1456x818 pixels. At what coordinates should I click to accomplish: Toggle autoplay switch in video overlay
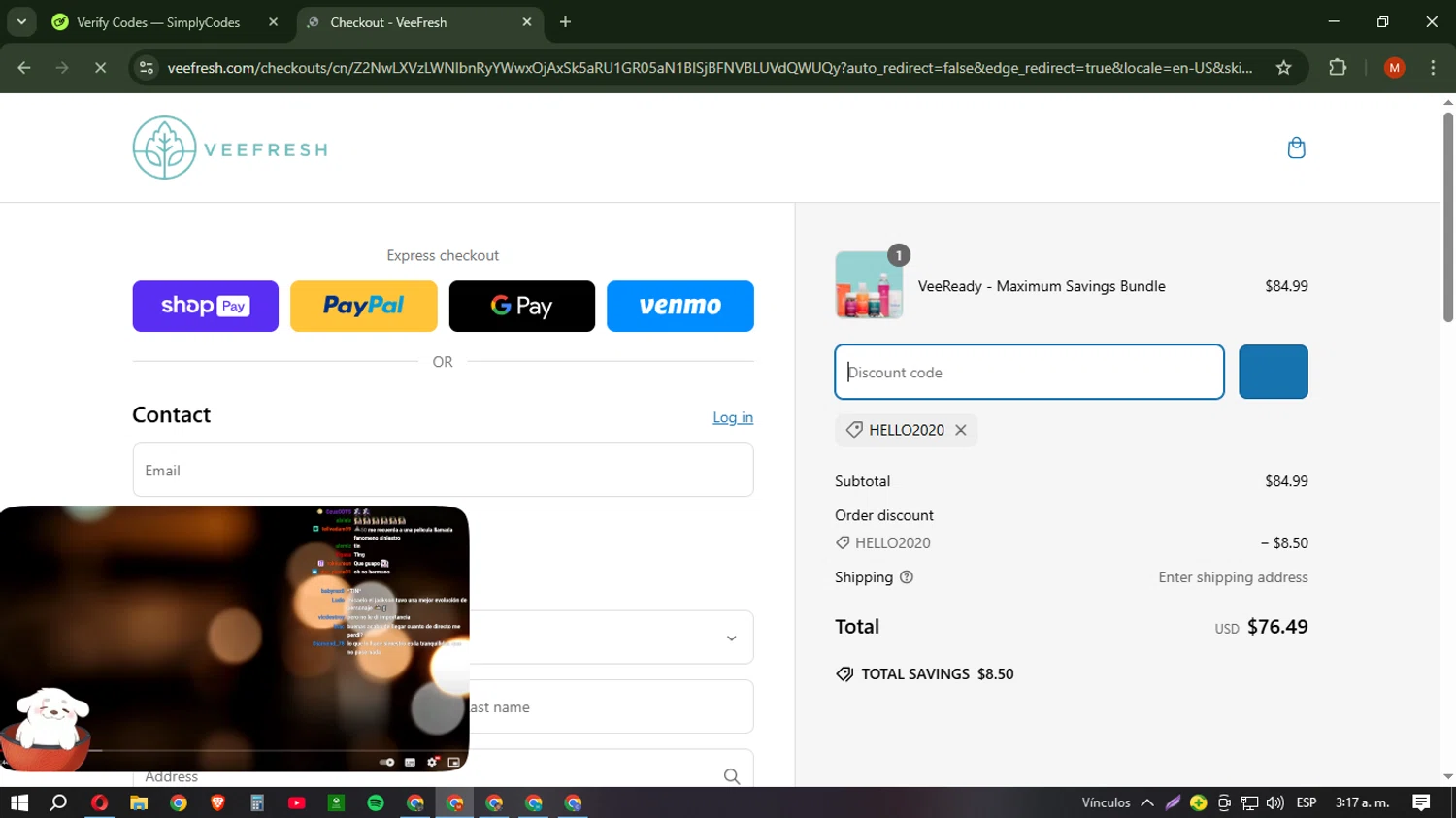[387, 762]
